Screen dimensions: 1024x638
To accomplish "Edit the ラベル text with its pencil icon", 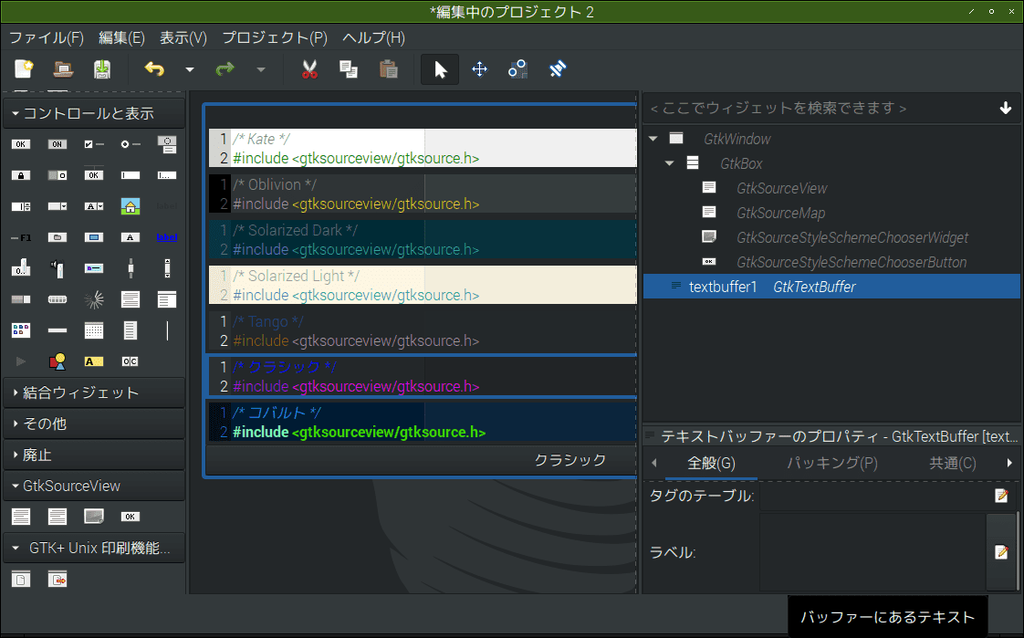I will coord(1001,552).
